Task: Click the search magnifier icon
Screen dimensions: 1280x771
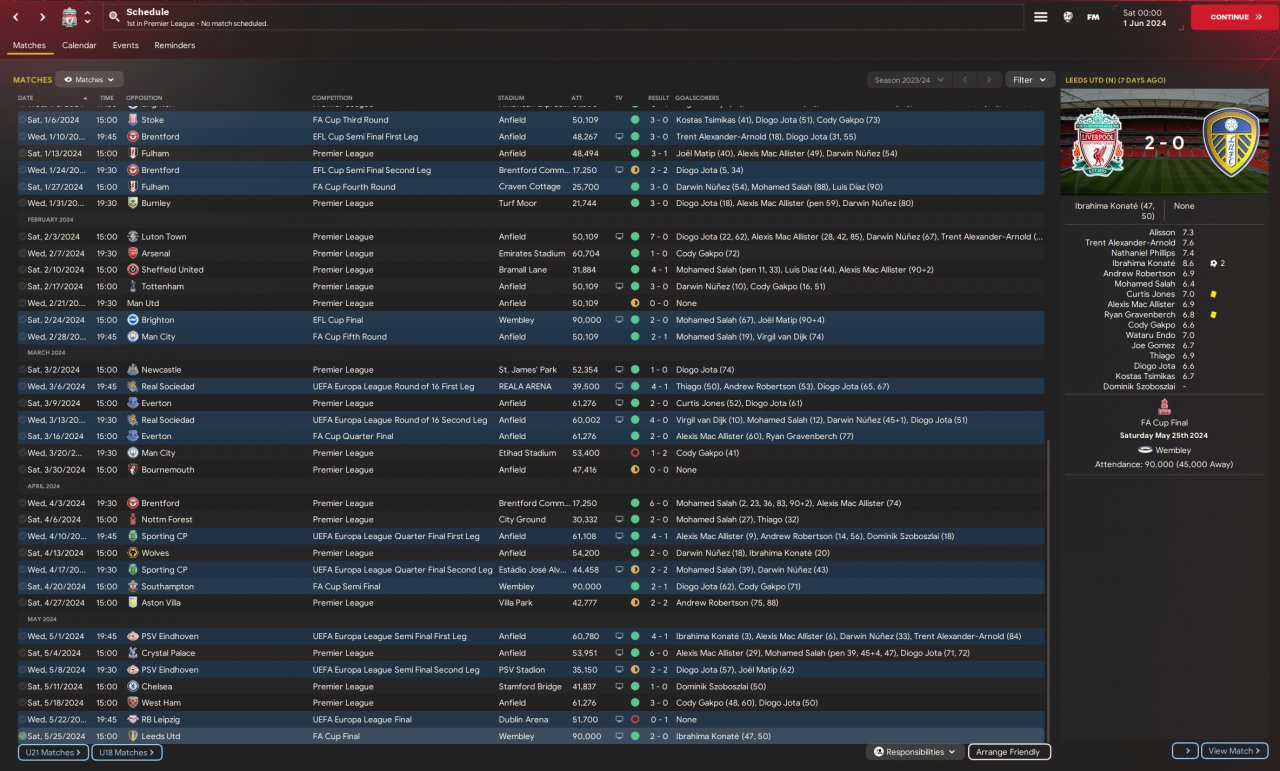Action: [114, 17]
